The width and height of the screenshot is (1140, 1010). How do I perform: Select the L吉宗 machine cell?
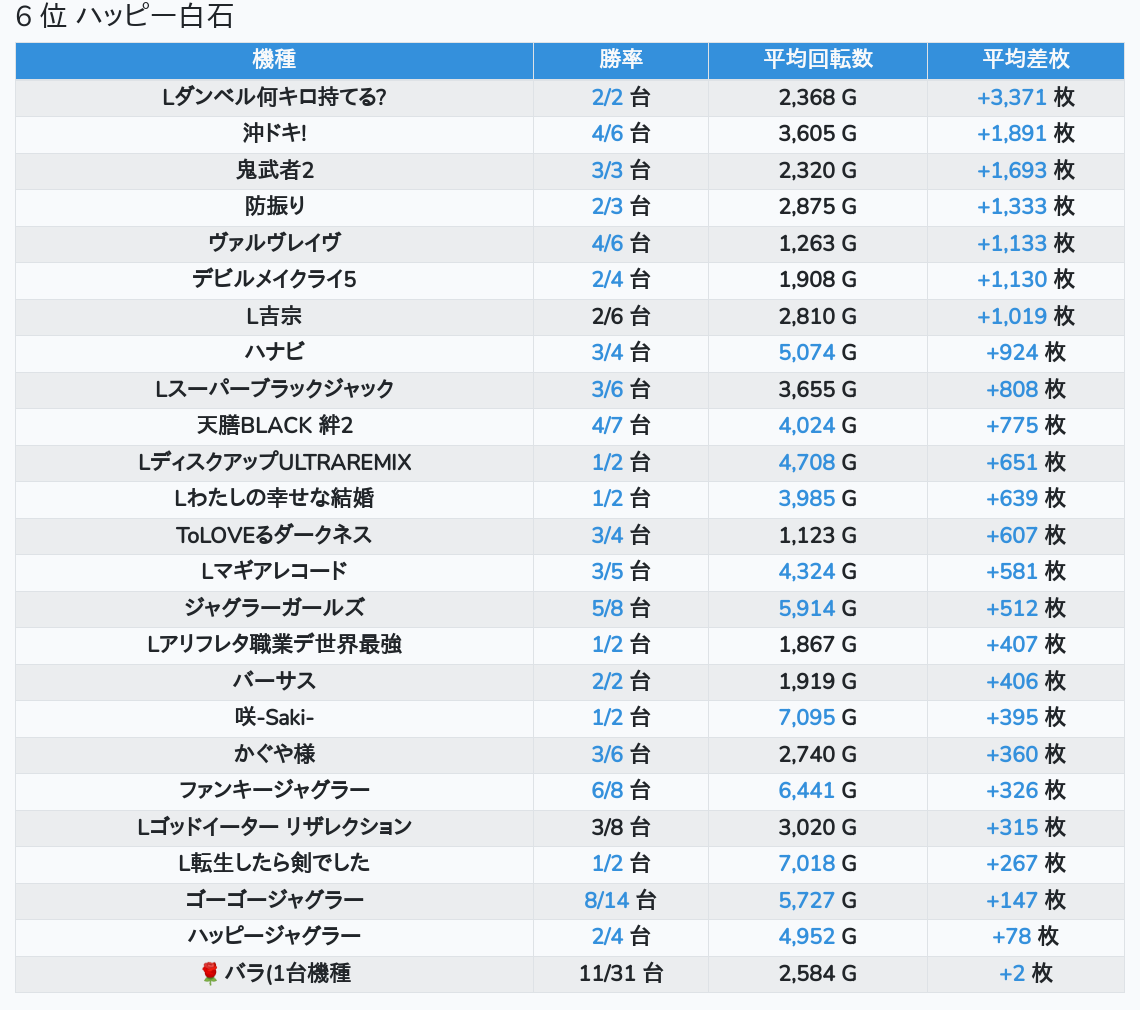(x=274, y=316)
